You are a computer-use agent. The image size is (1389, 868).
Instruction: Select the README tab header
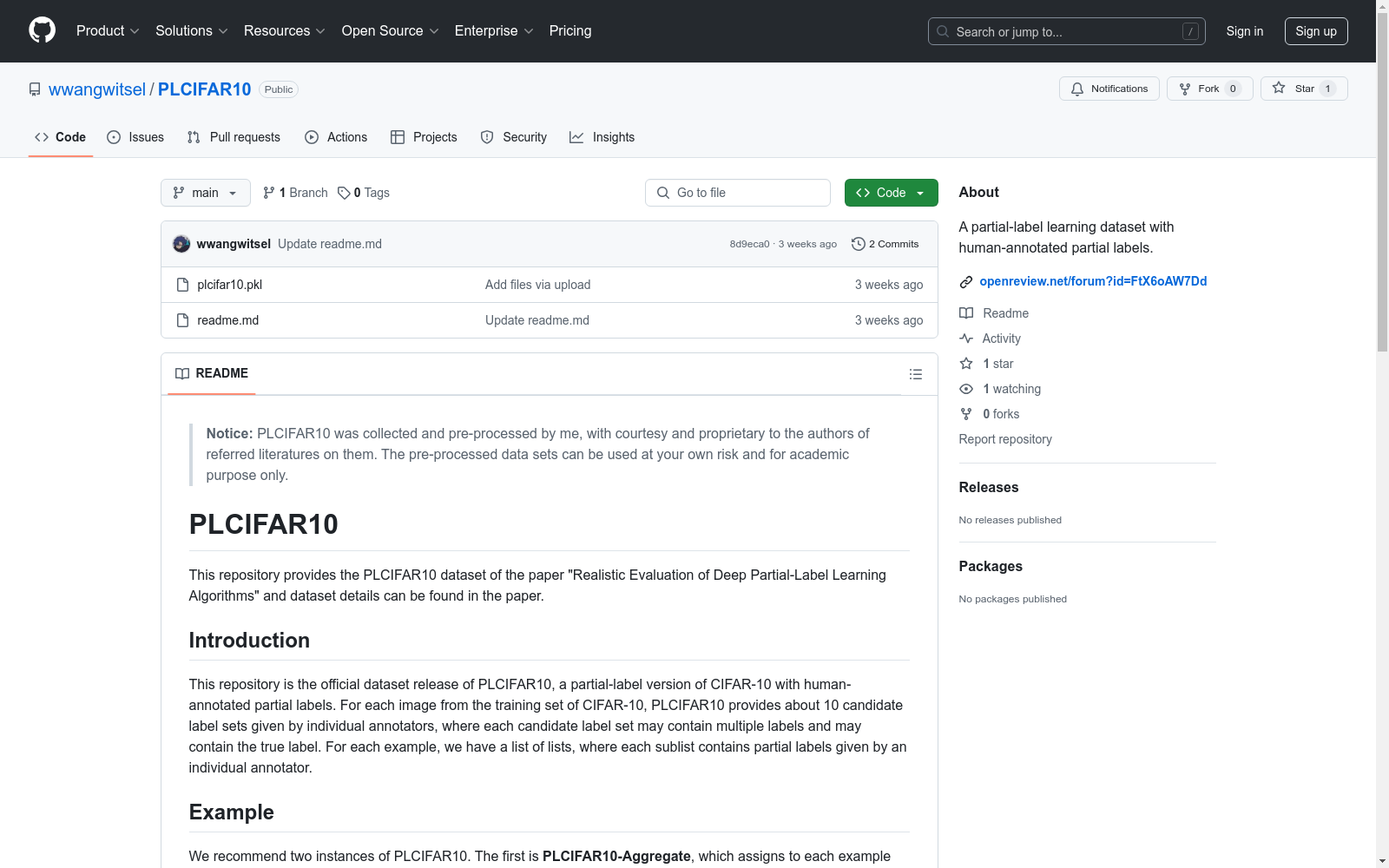[212, 373]
